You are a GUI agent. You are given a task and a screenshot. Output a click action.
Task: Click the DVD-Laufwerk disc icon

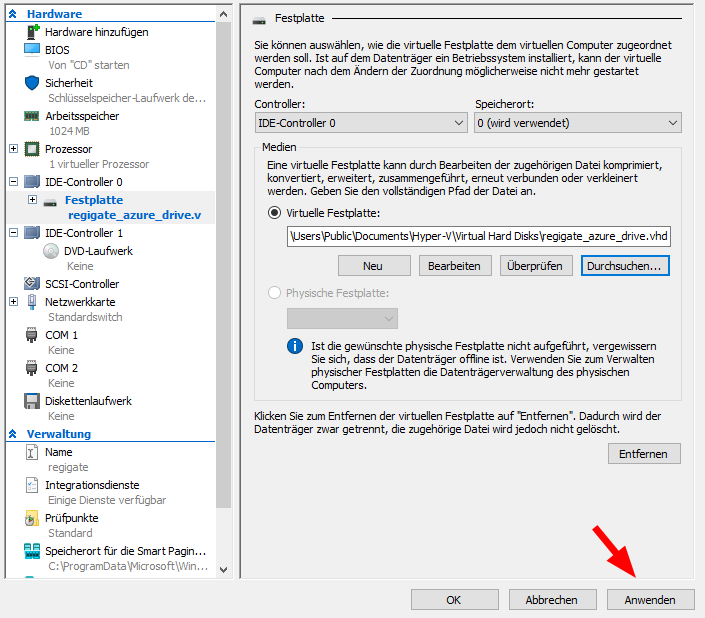coord(51,251)
